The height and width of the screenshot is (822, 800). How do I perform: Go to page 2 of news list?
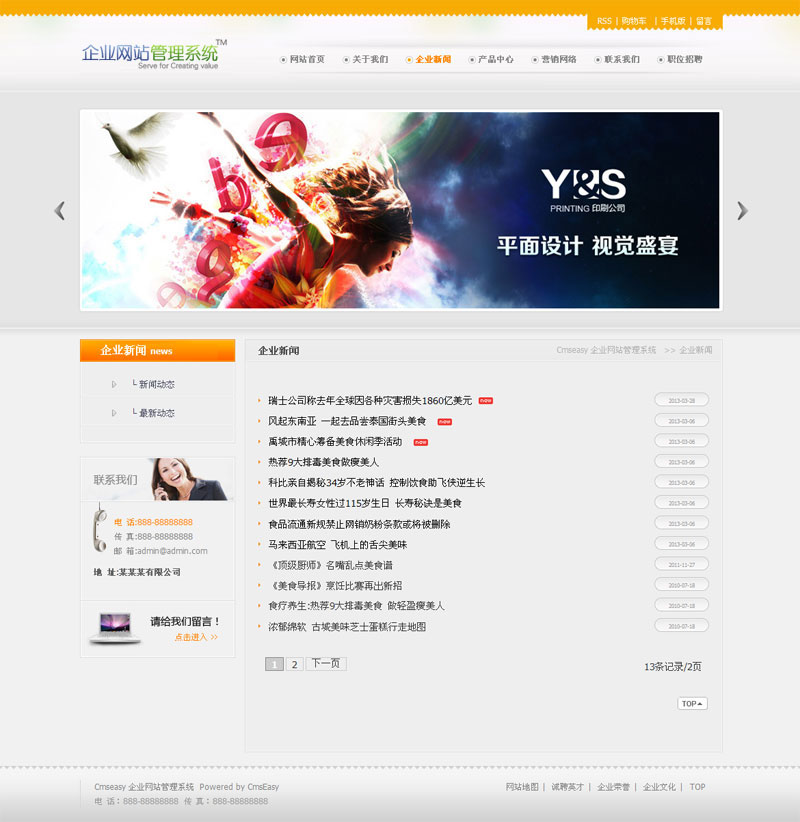click(x=295, y=664)
